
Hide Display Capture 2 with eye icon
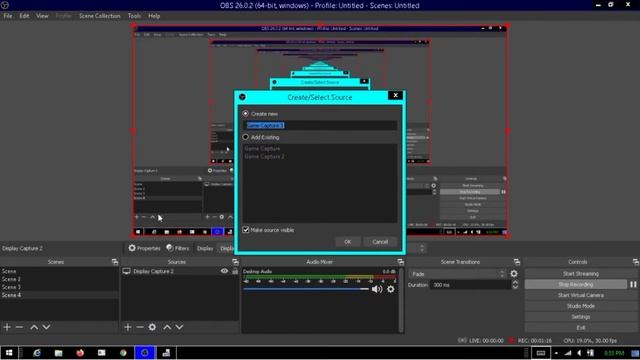(224, 271)
